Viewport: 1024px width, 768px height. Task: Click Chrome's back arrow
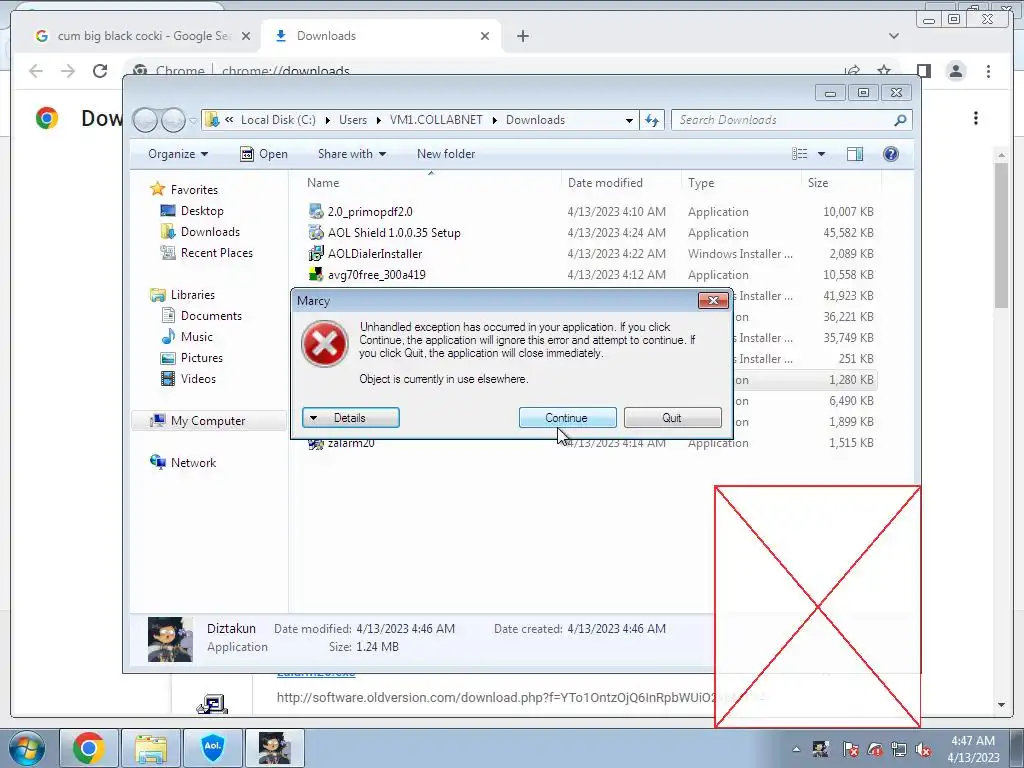click(36, 71)
